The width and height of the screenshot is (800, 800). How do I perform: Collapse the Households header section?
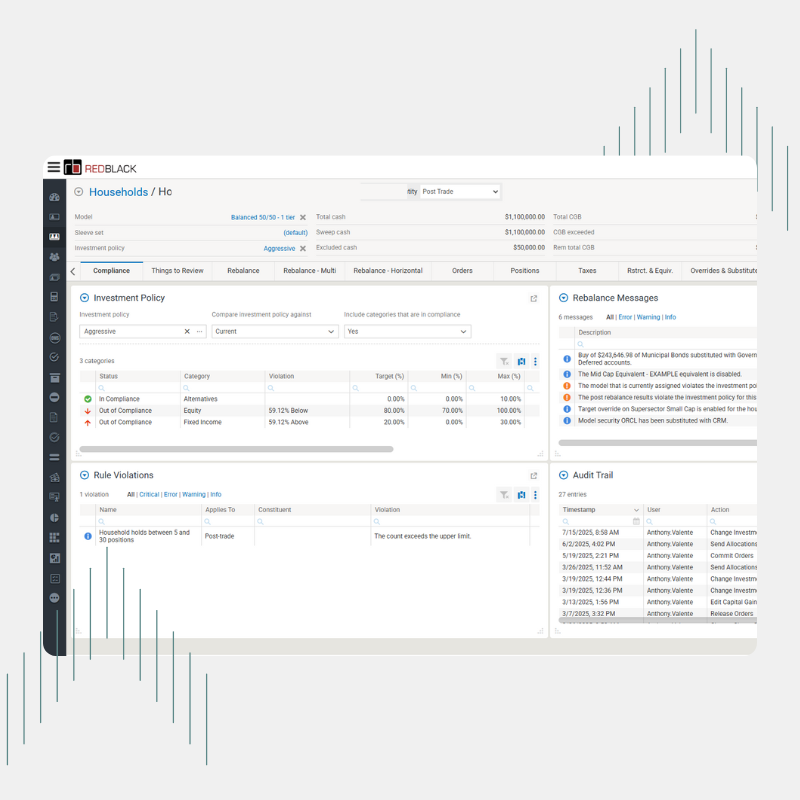point(79,192)
